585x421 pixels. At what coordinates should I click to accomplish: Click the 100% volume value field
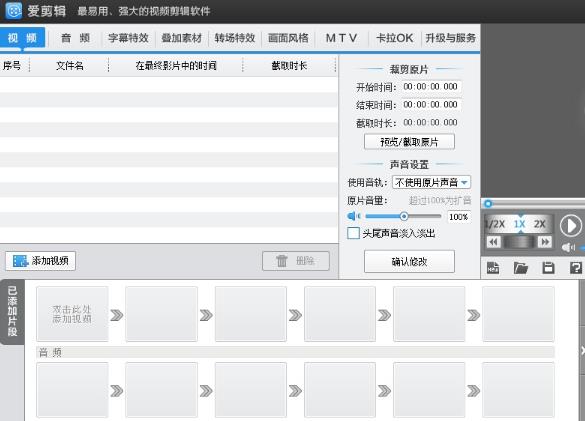pyautogui.click(x=459, y=217)
